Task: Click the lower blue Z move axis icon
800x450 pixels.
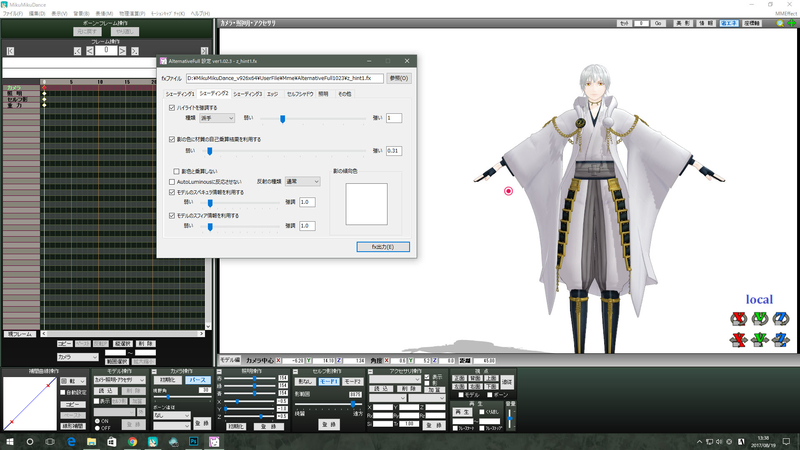Action: (781, 339)
